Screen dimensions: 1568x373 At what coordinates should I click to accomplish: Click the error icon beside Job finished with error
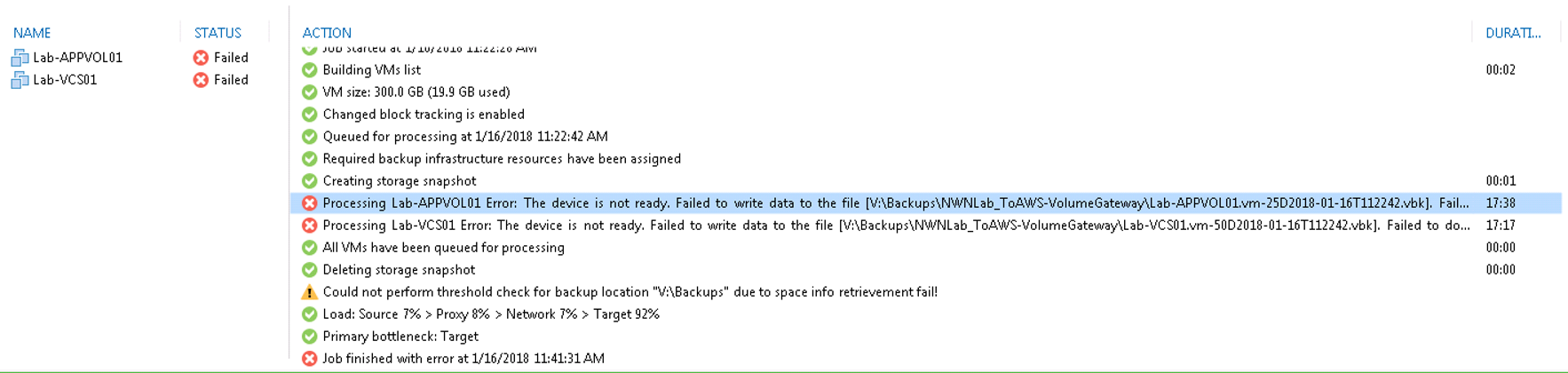tap(309, 359)
